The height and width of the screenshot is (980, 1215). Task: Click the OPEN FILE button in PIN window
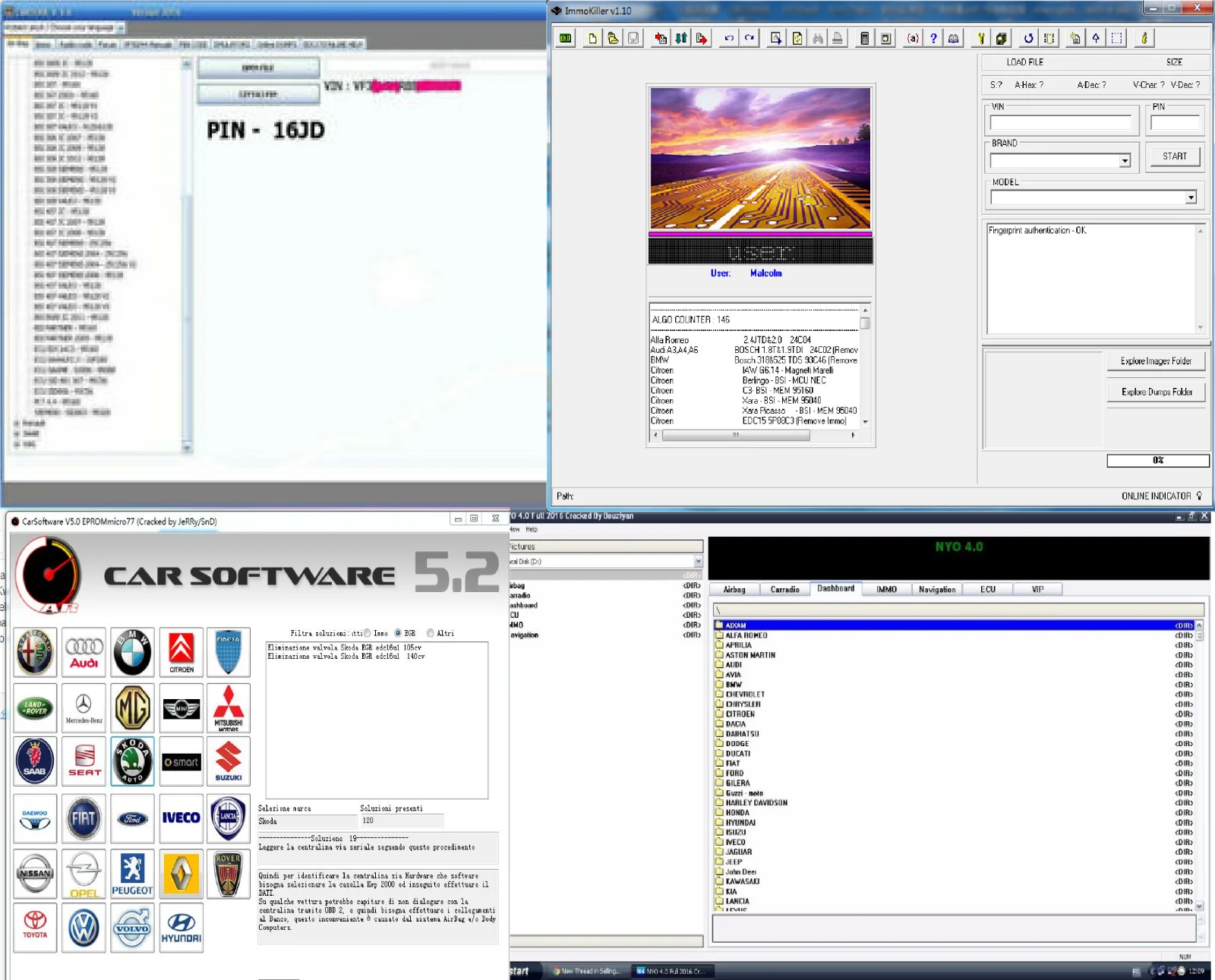(258, 68)
